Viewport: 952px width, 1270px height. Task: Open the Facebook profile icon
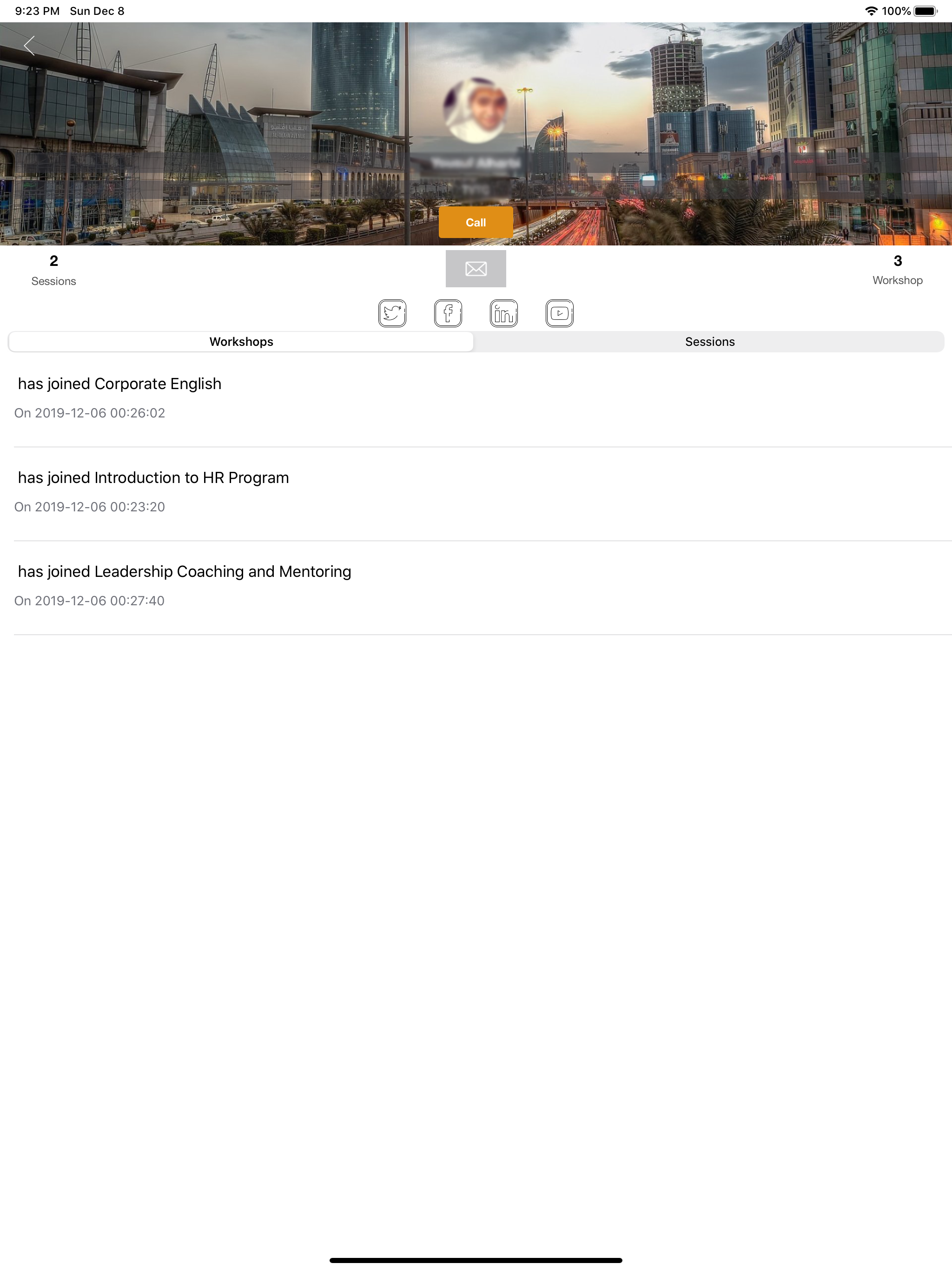pos(448,313)
